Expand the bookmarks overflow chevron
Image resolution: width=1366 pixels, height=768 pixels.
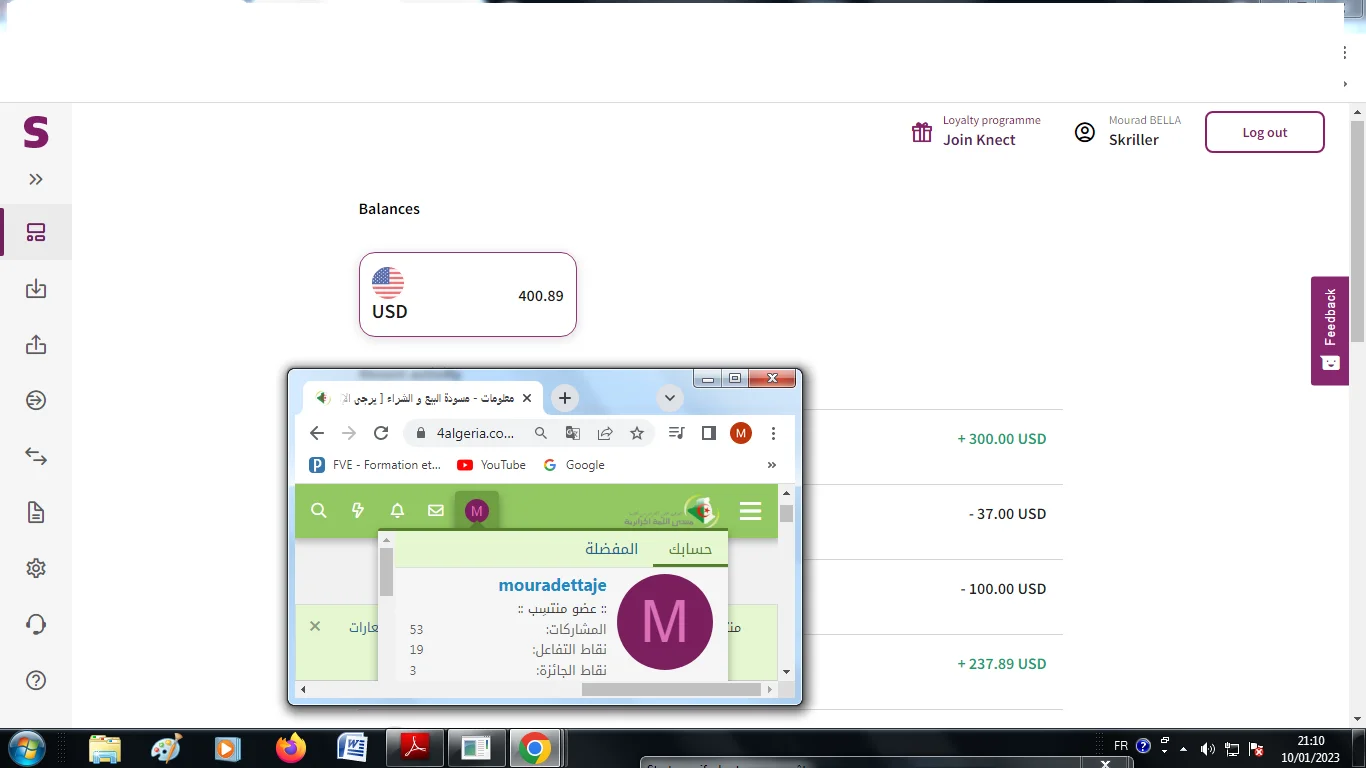pos(771,465)
